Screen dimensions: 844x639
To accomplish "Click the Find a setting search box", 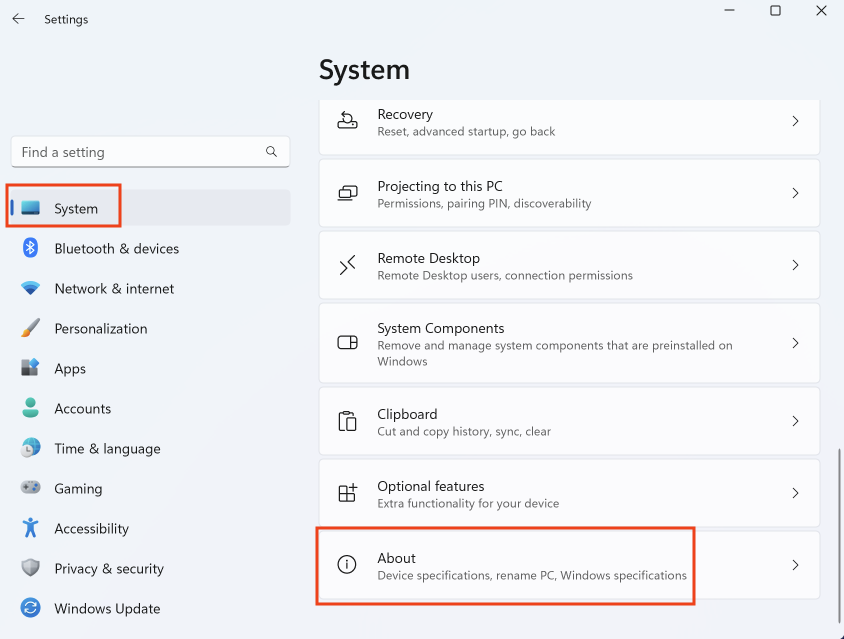I will pyautogui.click(x=150, y=152).
